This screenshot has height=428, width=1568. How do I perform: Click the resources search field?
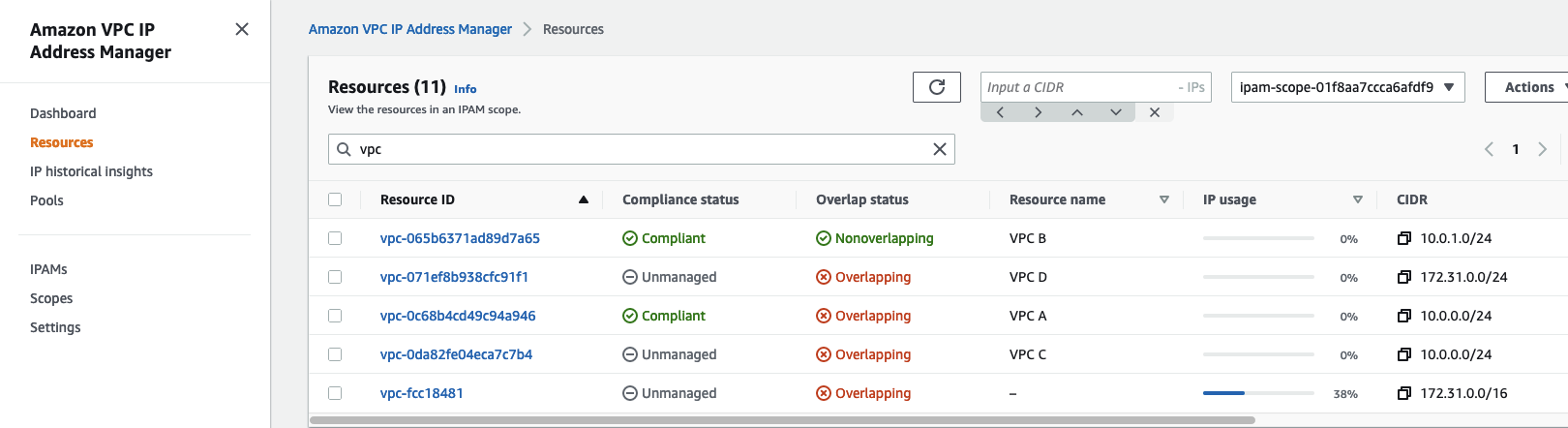(641, 149)
